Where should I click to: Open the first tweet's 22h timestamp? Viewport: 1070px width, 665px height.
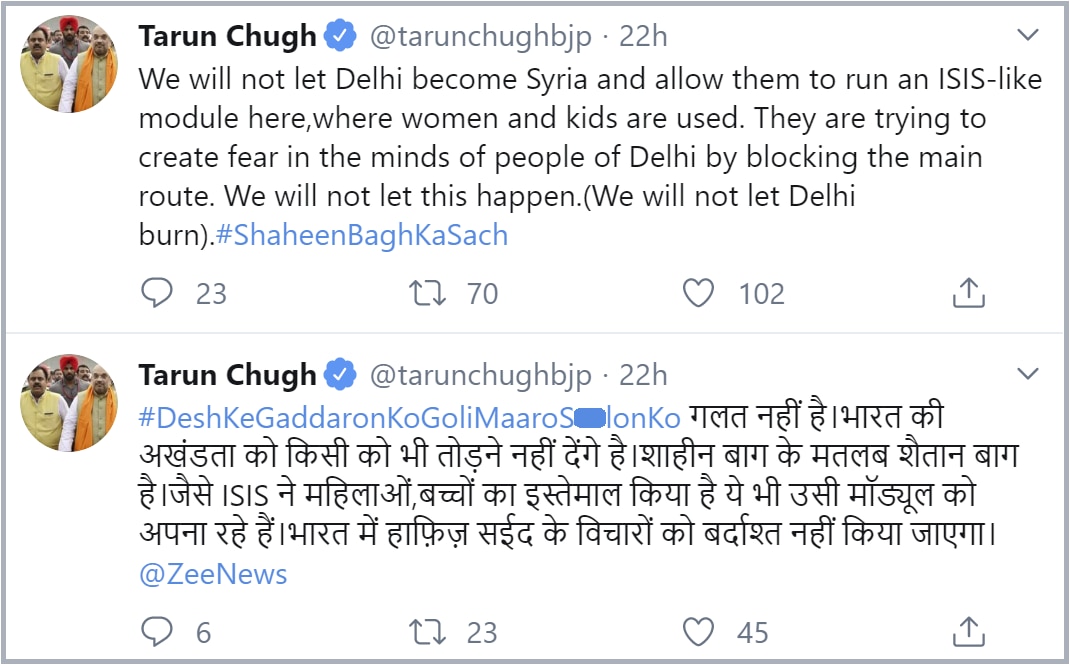[643, 36]
